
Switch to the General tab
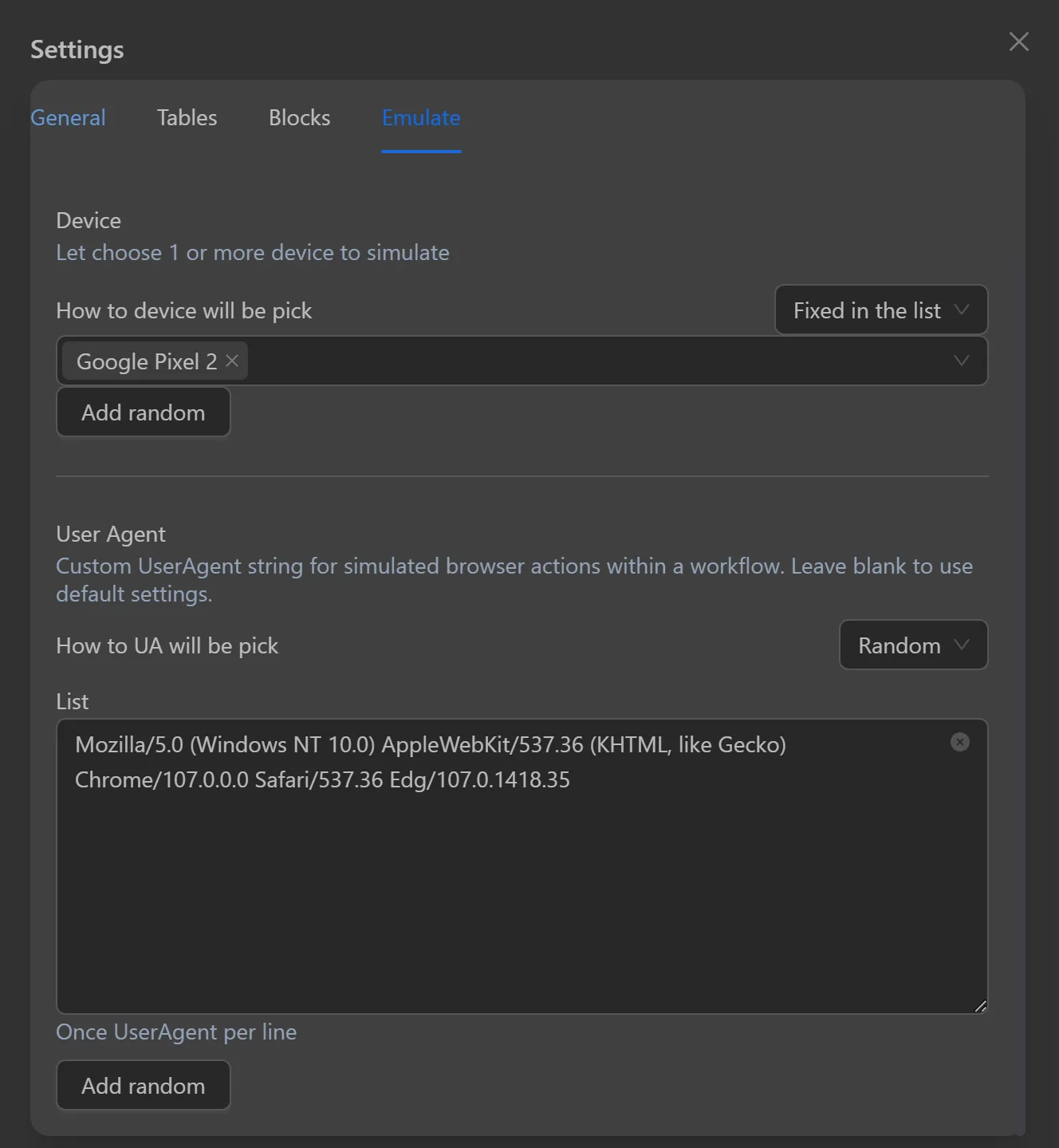click(68, 117)
